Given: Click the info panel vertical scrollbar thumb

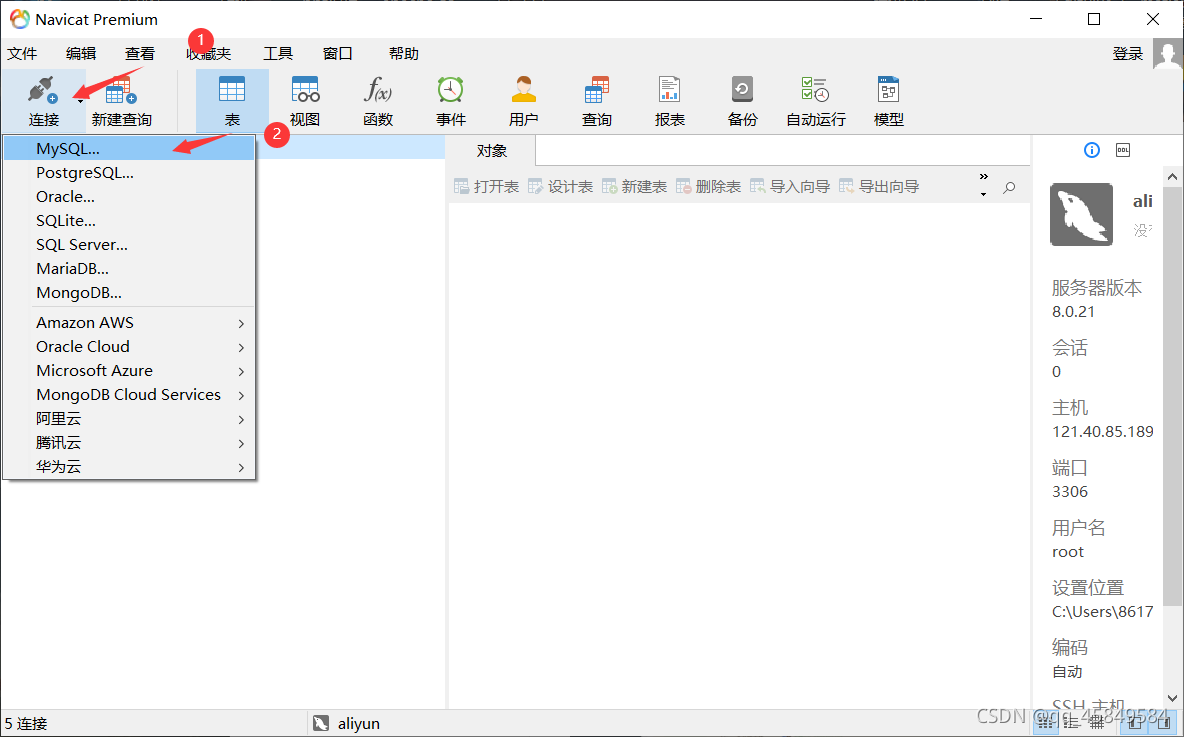Looking at the screenshot, I should tap(1172, 396).
